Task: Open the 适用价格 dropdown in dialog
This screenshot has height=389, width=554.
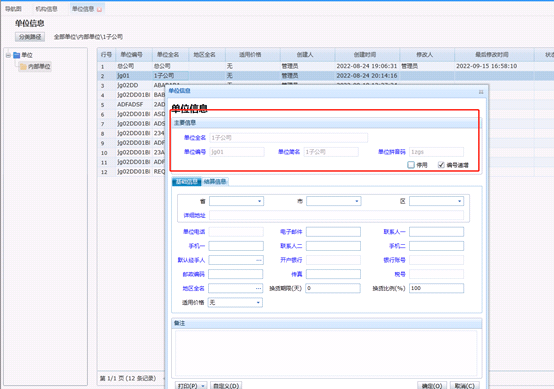Action: pyautogui.click(x=258, y=303)
